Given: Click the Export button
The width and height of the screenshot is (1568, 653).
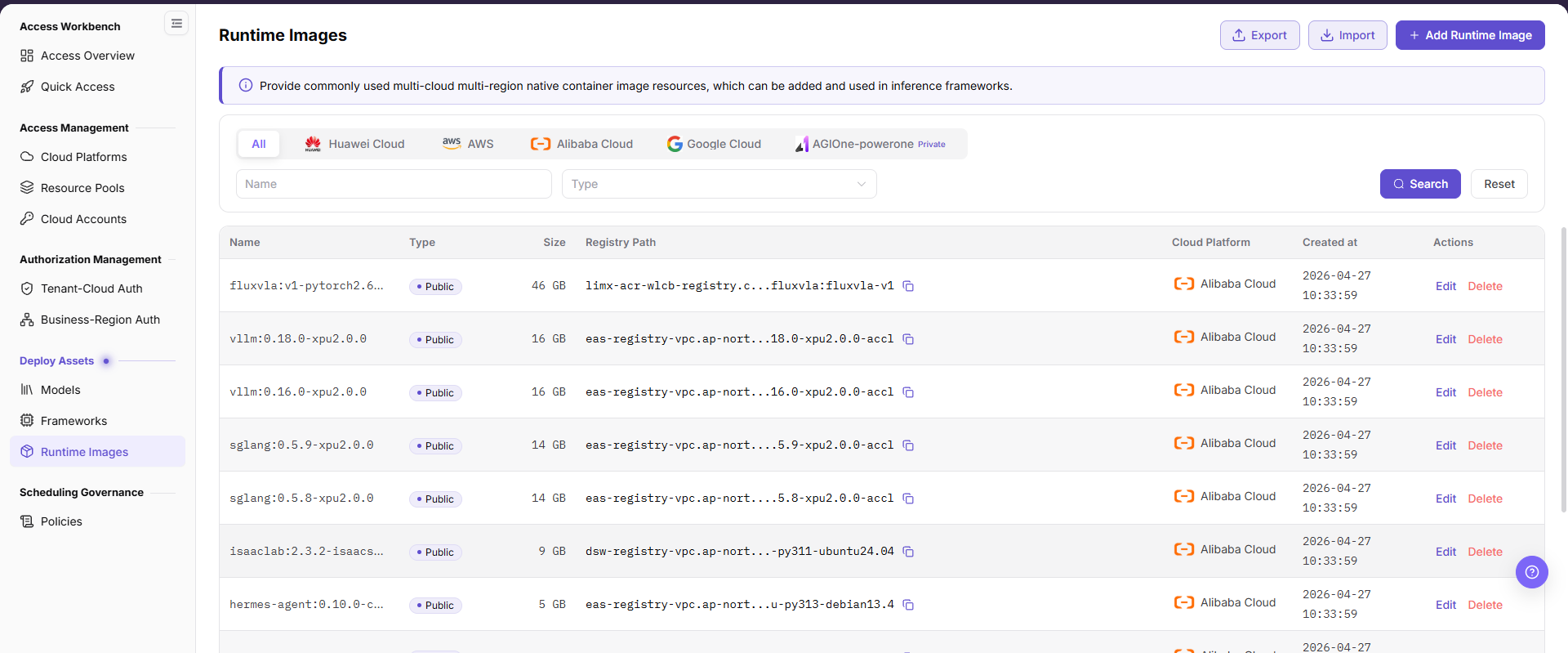Looking at the screenshot, I should click(1259, 35).
